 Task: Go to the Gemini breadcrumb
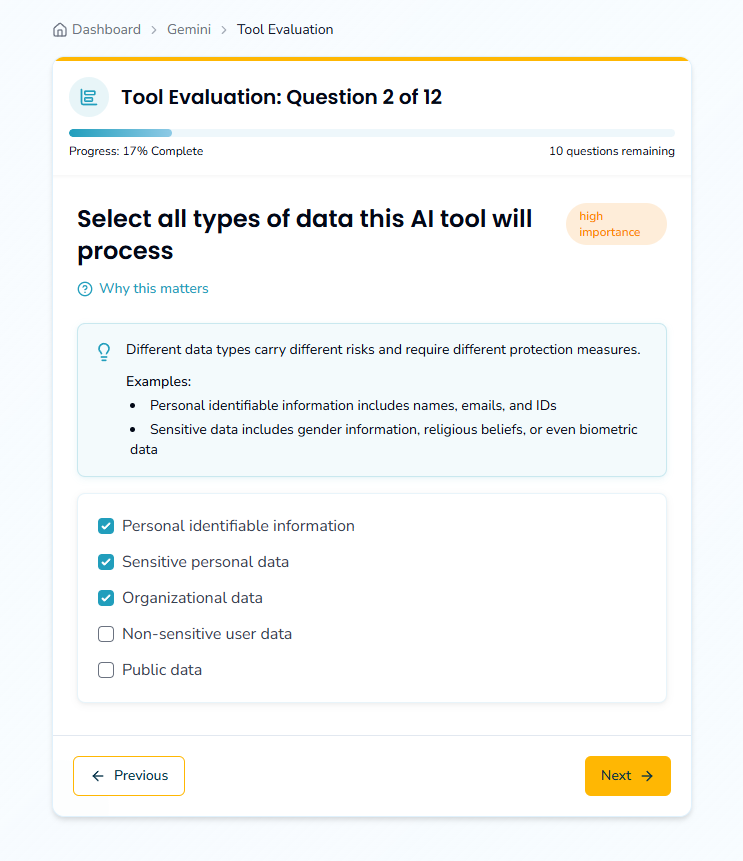click(189, 30)
